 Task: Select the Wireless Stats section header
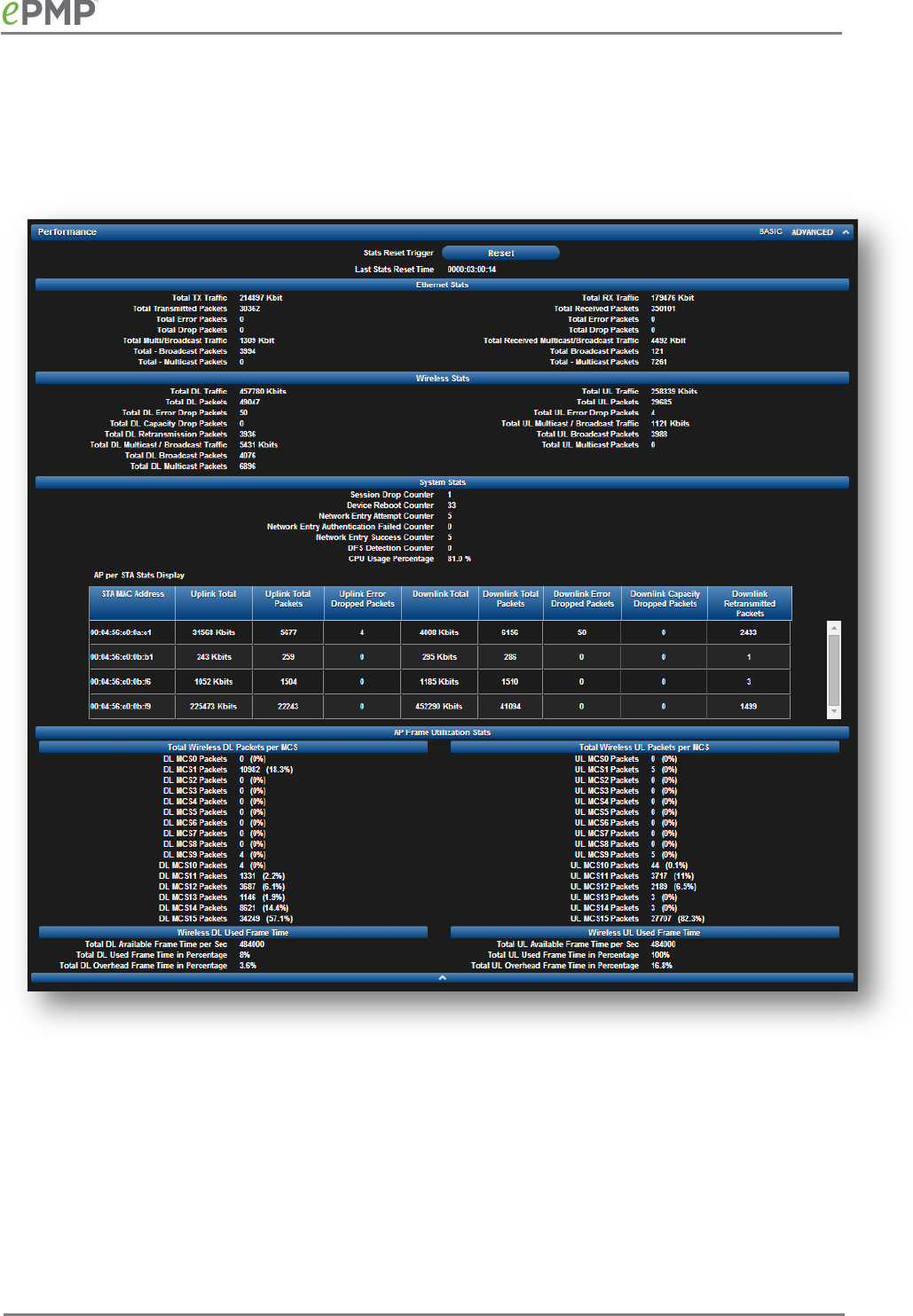[x=442, y=379]
